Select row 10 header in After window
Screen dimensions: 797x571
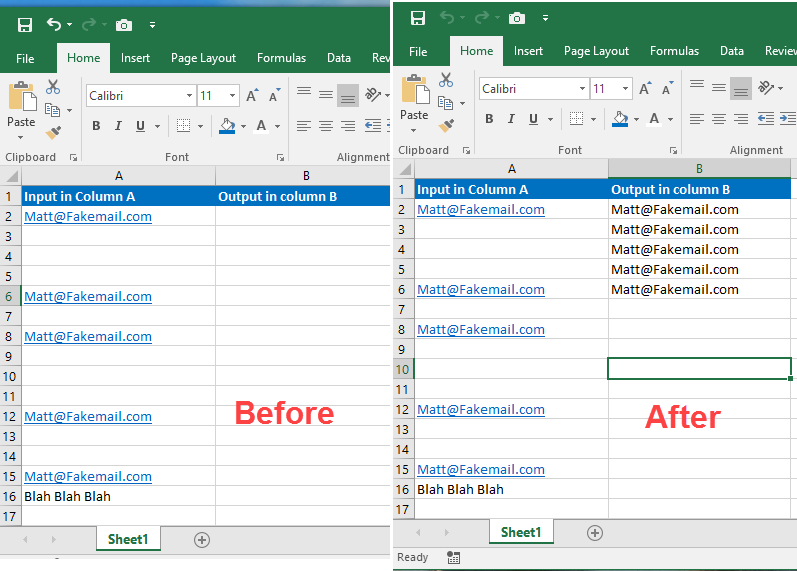403,369
